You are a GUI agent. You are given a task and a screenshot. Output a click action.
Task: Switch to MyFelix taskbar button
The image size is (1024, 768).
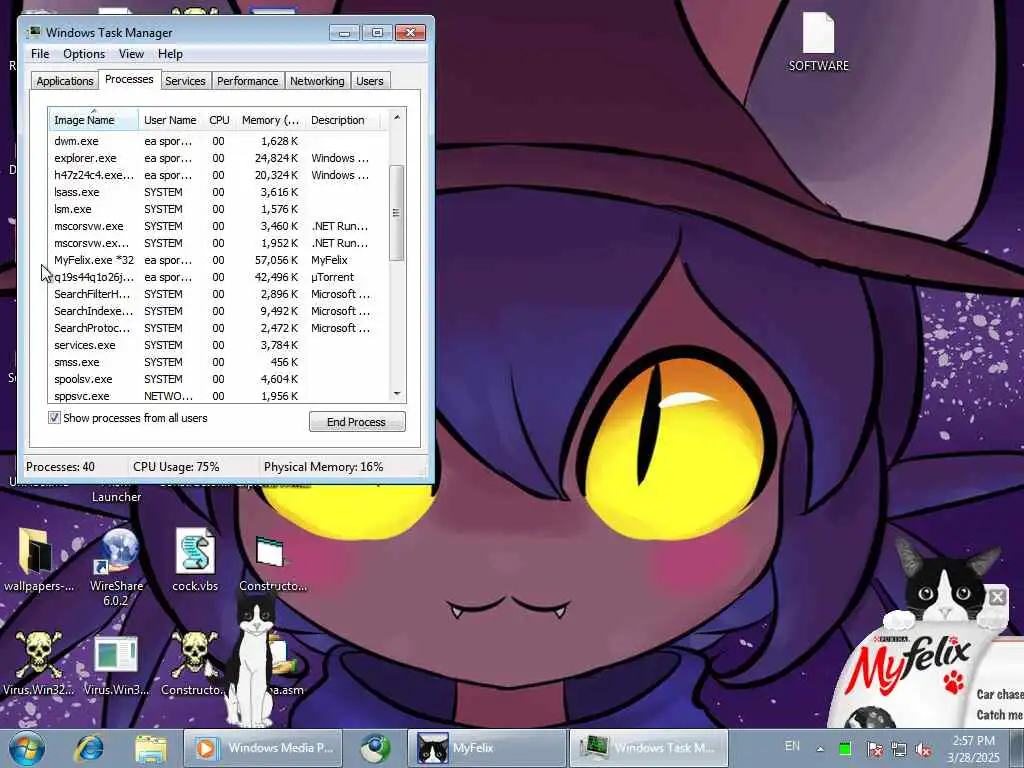[x=487, y=748]
